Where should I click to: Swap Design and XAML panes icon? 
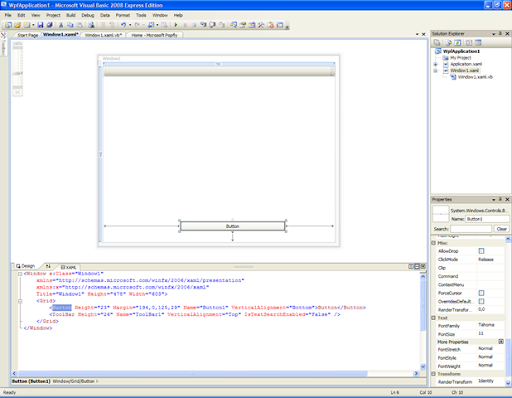click(48, 266)
